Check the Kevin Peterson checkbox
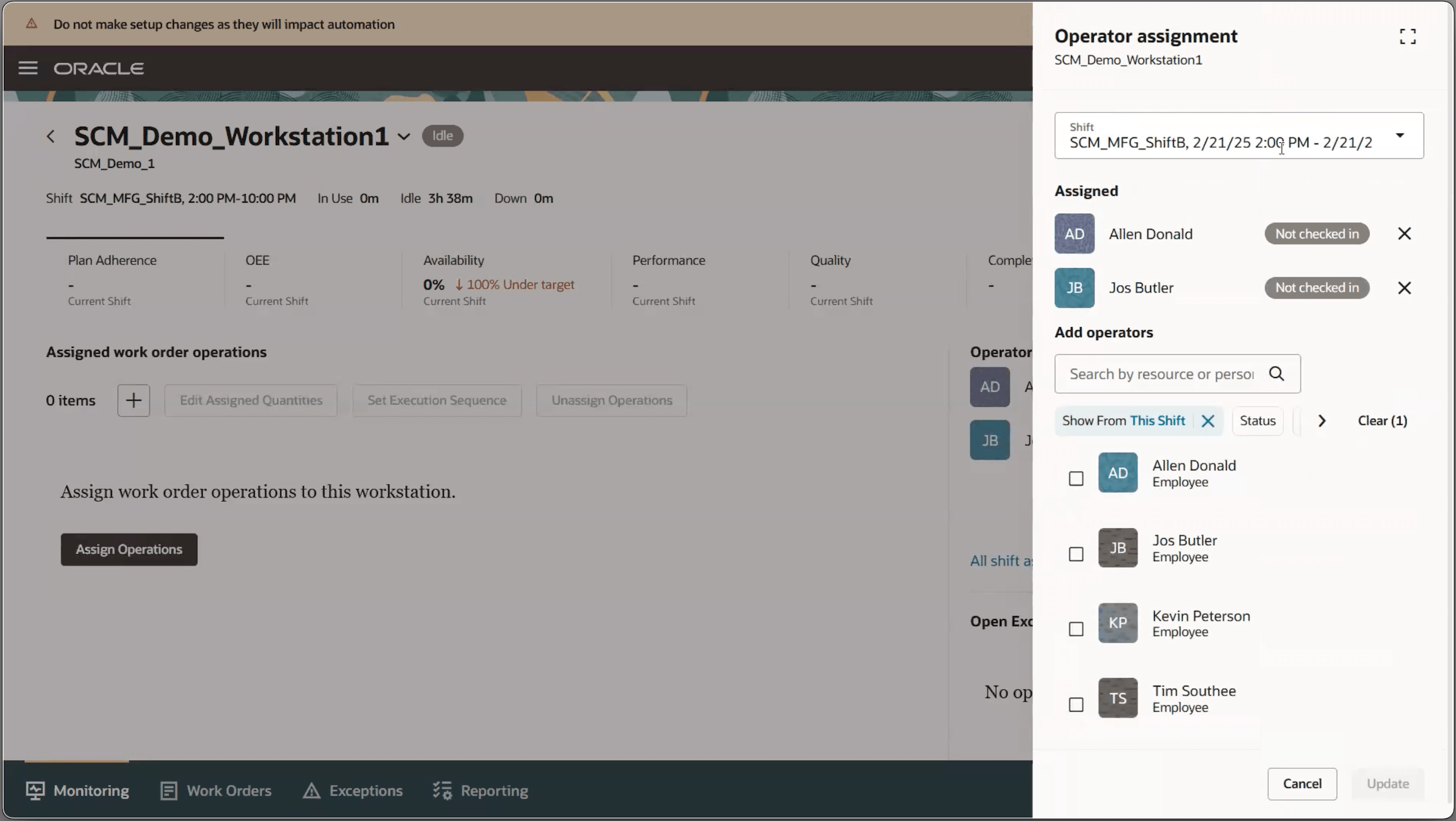 1076,629
